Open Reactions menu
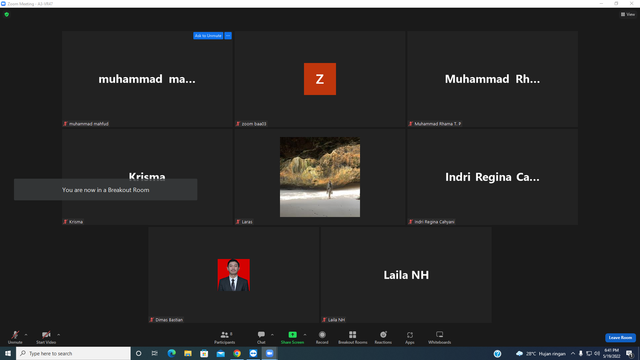 pyautogui.click(x=383, y=337)
